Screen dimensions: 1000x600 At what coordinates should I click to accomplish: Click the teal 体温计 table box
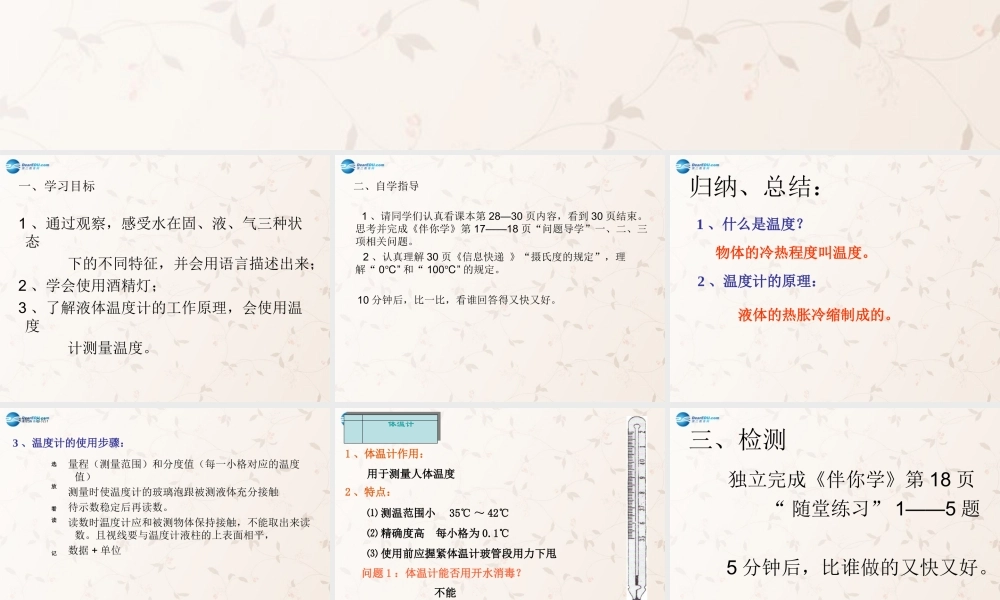coord(391,428)
